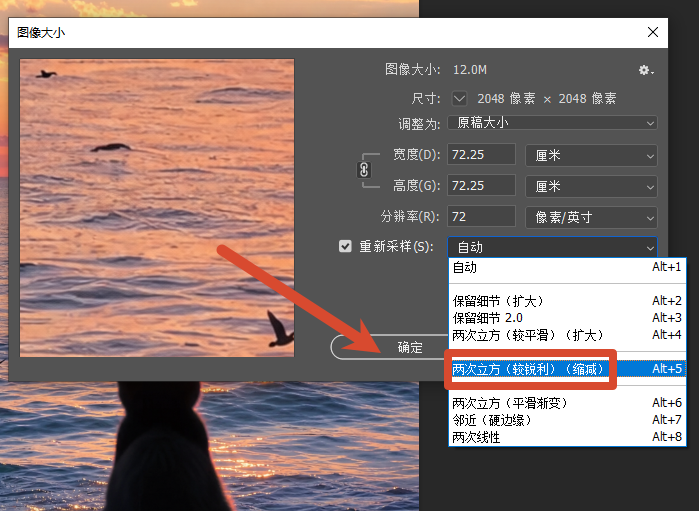Choose 保留细节（扩大） option
Viewport: 699px width, 511px height.
click(567, 301)
